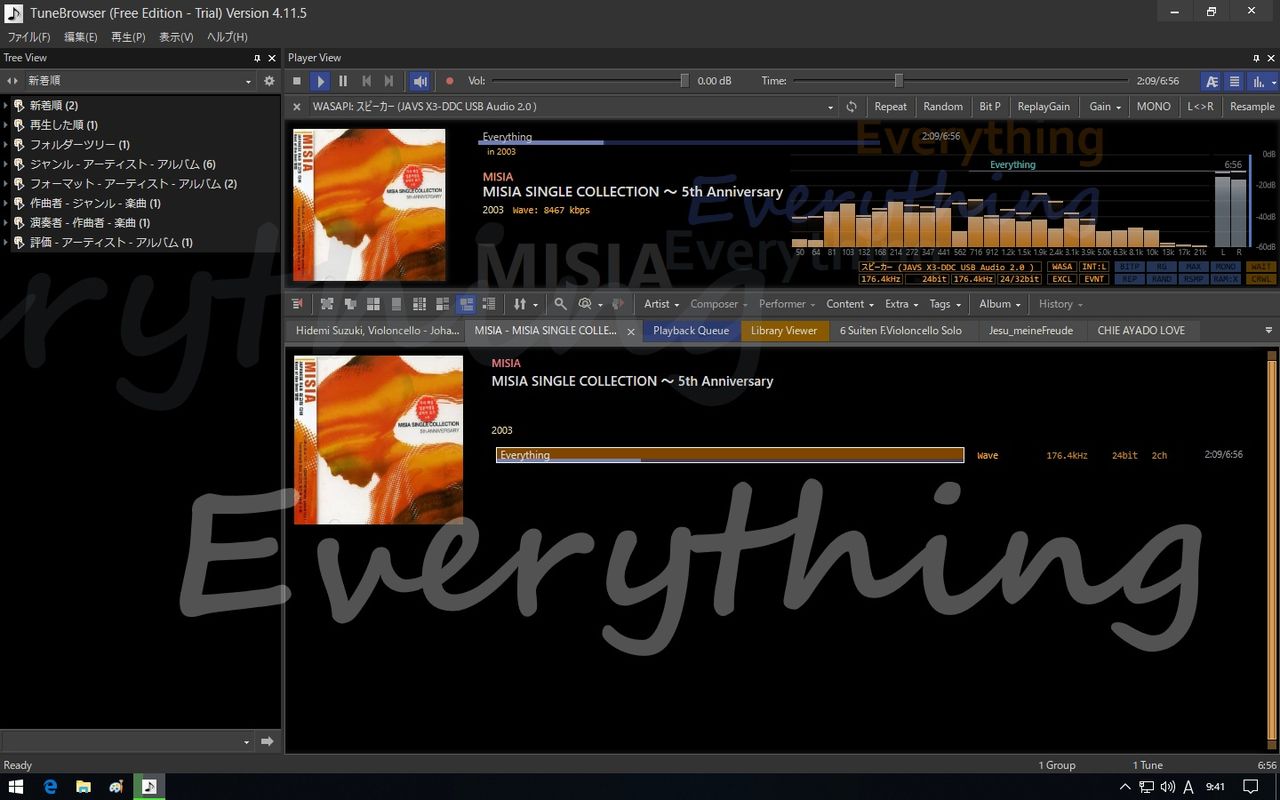
Task: Open the ヘルプ(H) menu
Action: coord(227,37)
